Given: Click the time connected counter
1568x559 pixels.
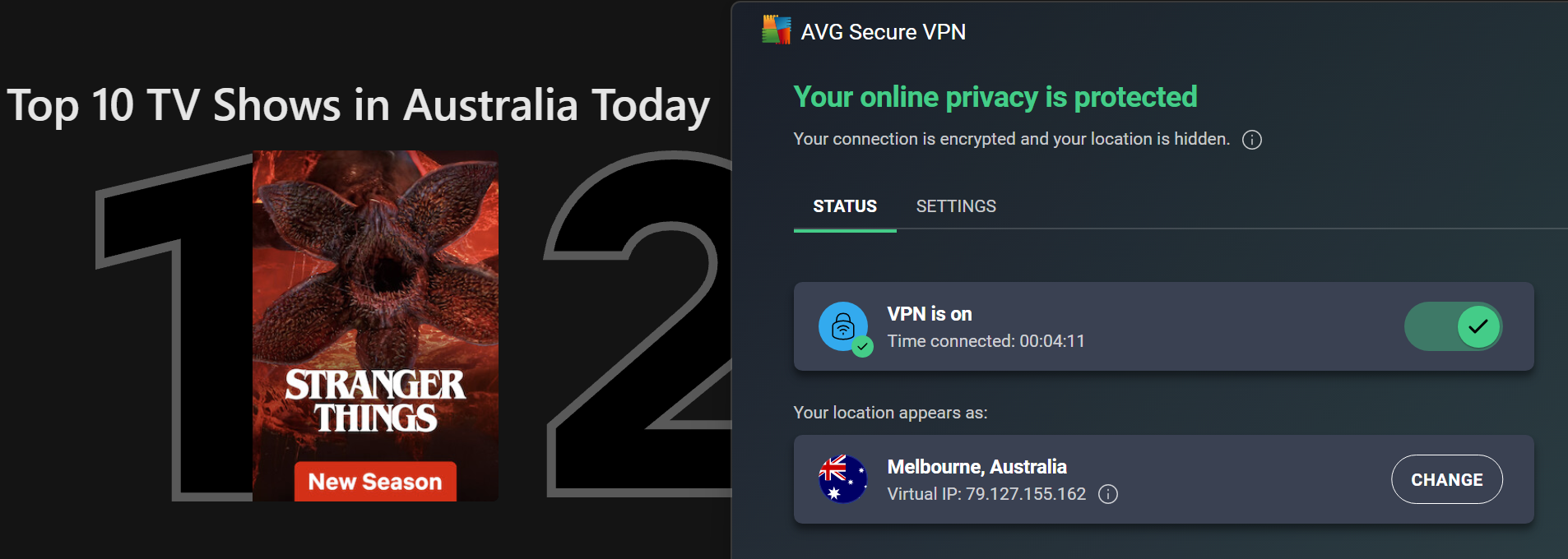Looking at the screenshot, I should (x=986, y=340).
